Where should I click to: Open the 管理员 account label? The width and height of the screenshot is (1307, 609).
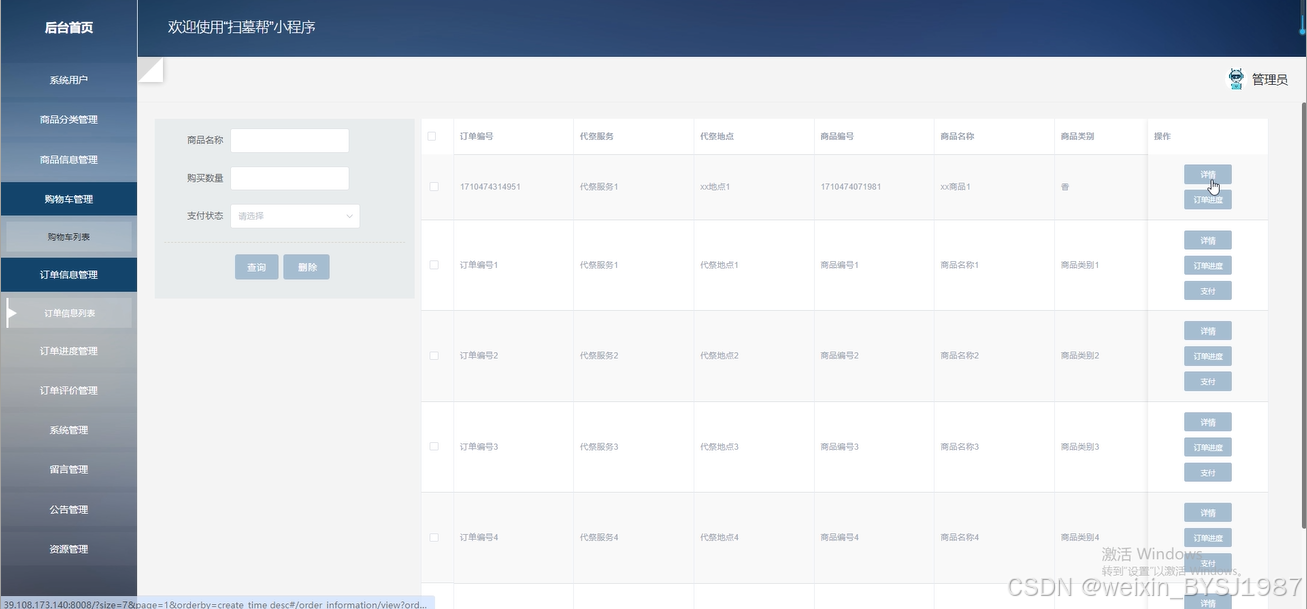[1269, 80]
